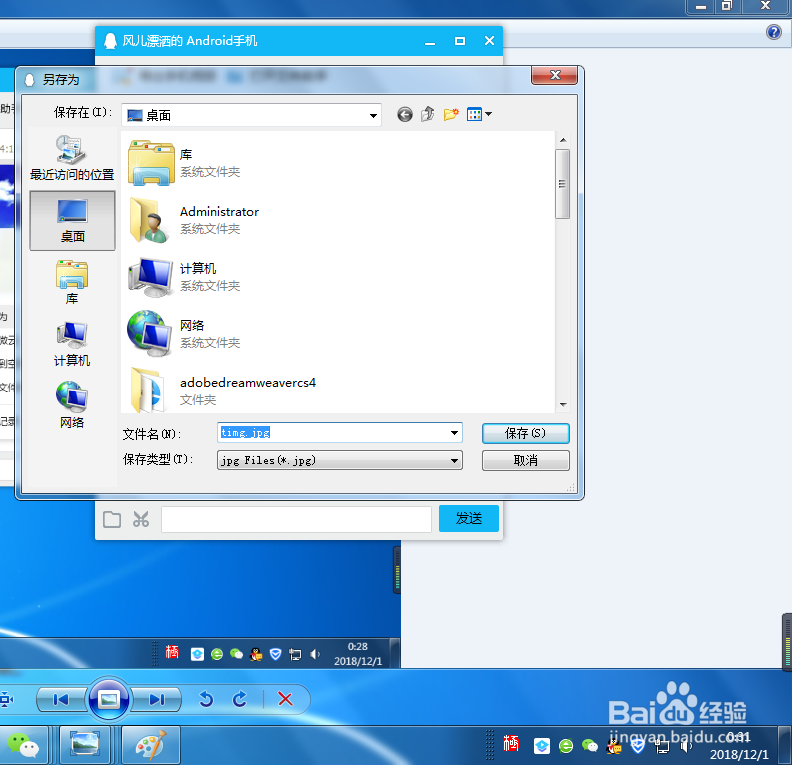Select 桌面 in the places sidebar

(x=72, y=221)
